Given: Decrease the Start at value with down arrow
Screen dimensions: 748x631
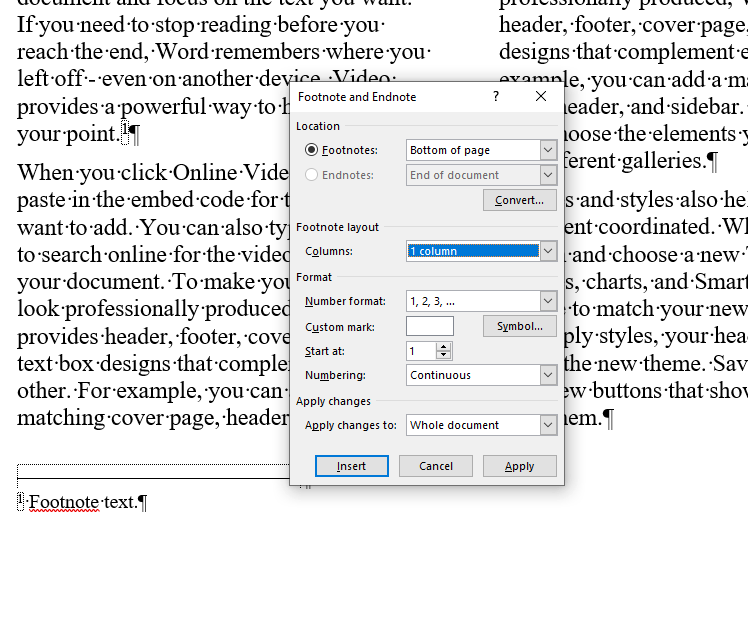Looking at the screenshot, I should pyautogui.click(x=444, y=355).
